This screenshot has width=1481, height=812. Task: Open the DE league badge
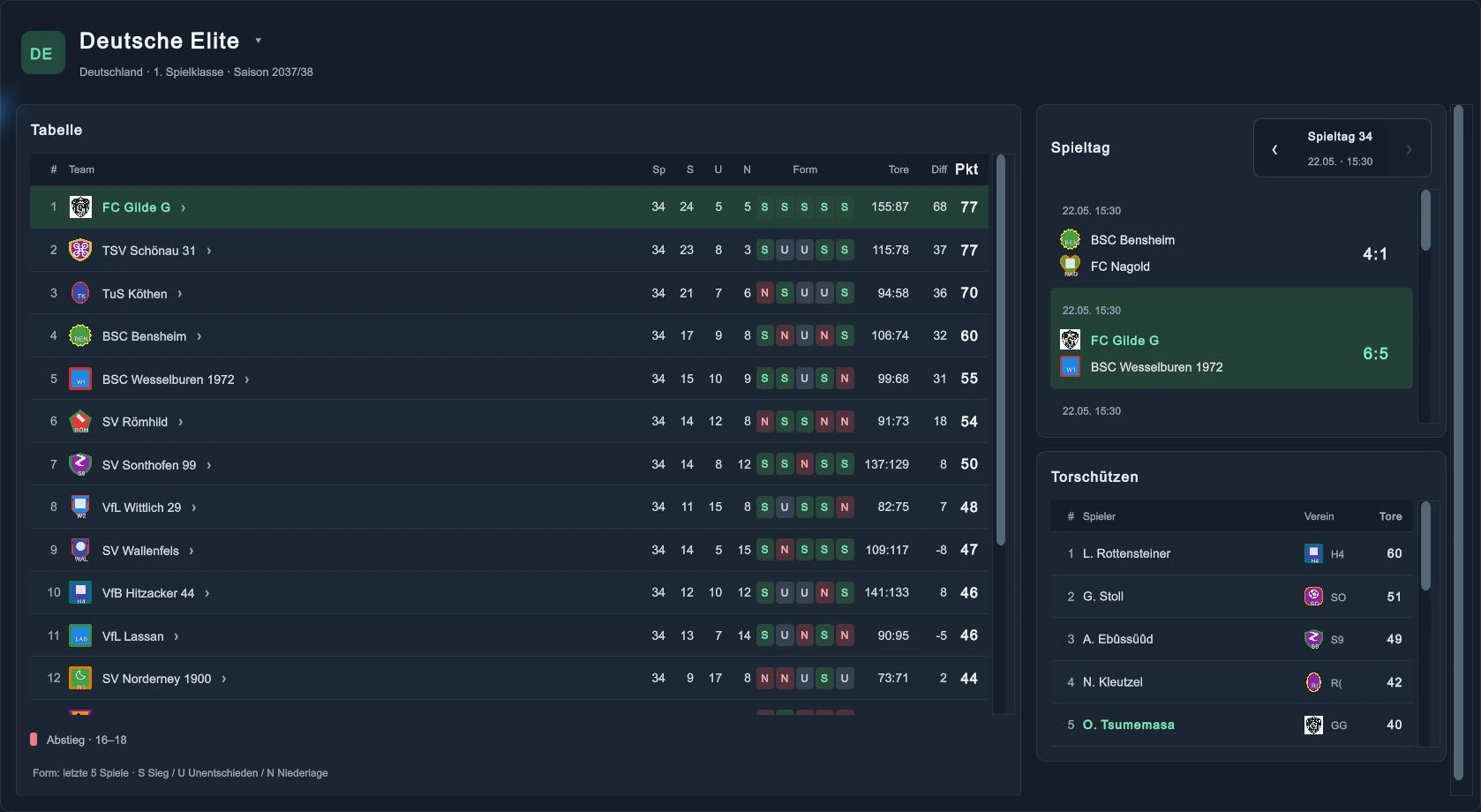point(42,53)
